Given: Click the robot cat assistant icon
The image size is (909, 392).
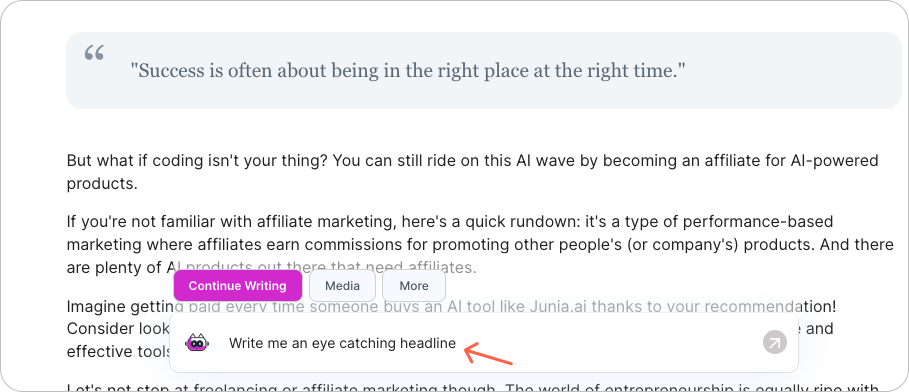Looking at the screenshot, I should pyautogui.click(x=197, y=343).
